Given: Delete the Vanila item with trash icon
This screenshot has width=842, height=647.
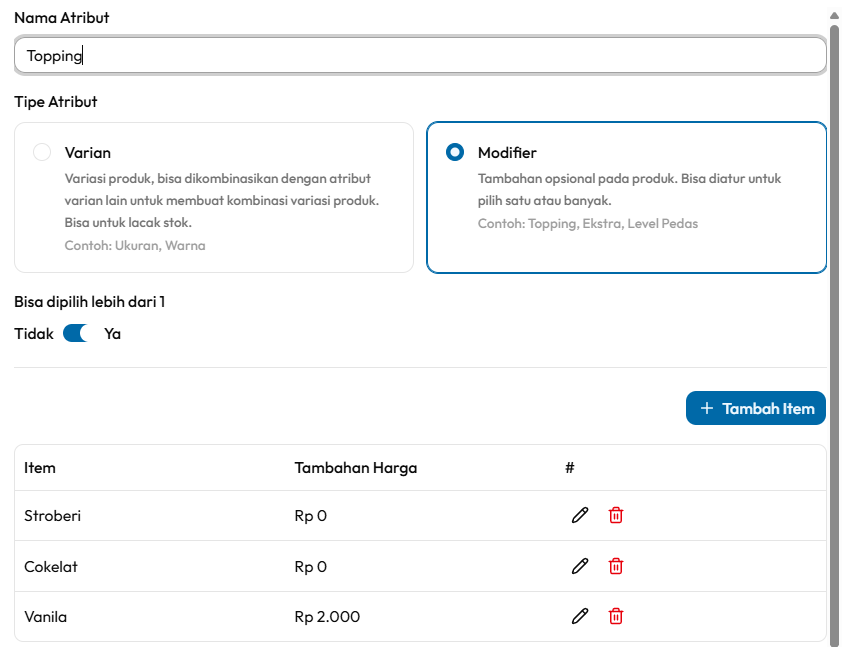Looking at the screenshot, I should [616, 616].
